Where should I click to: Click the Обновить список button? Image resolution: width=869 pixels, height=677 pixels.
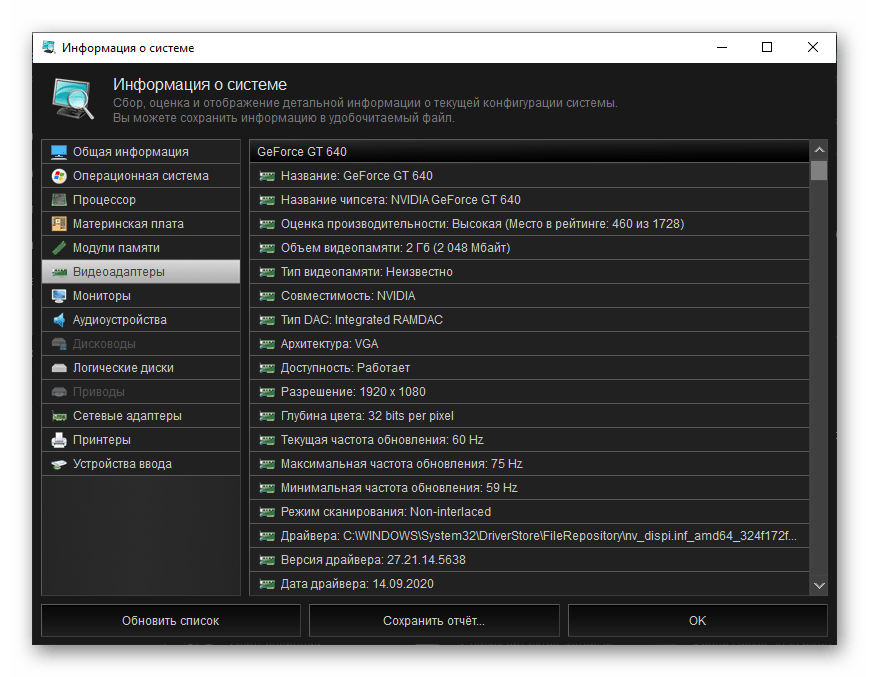click(171, 621)
